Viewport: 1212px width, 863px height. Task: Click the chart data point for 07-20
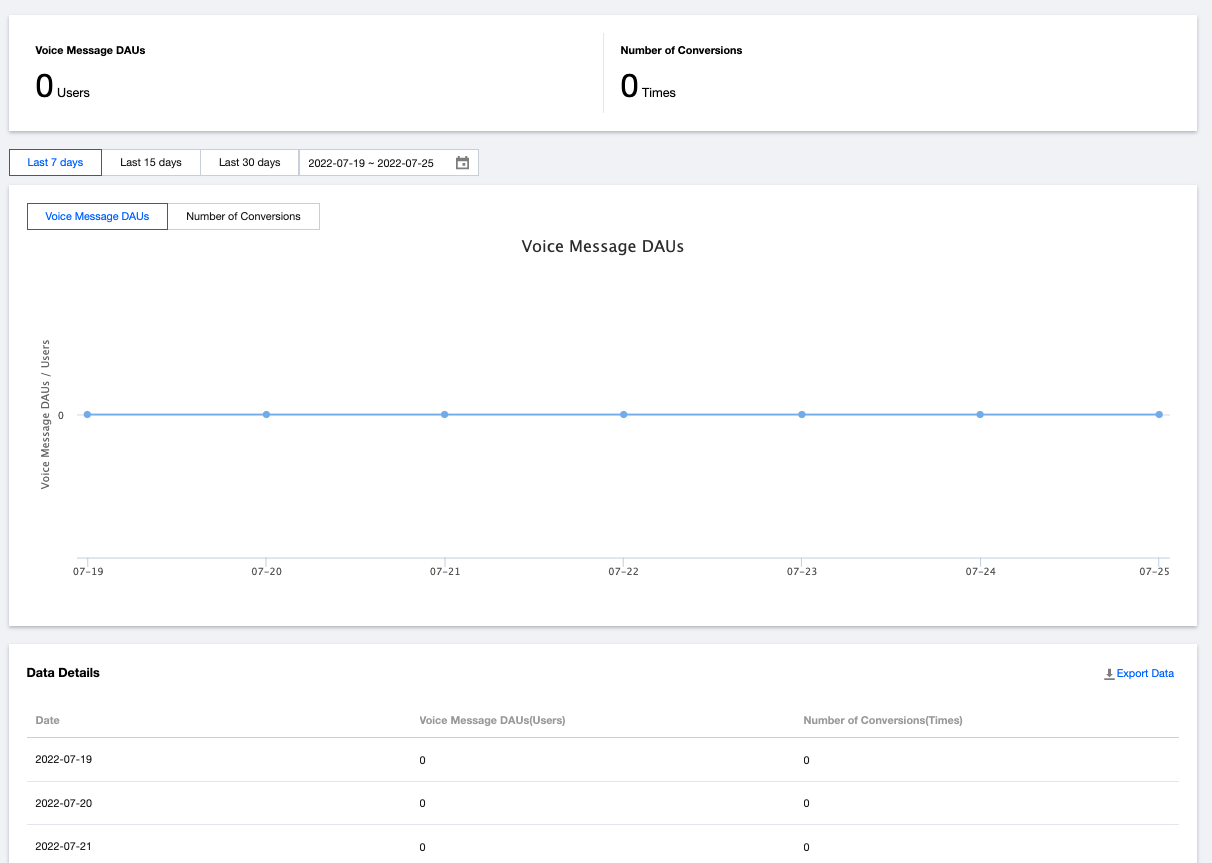tap(266, 414)
